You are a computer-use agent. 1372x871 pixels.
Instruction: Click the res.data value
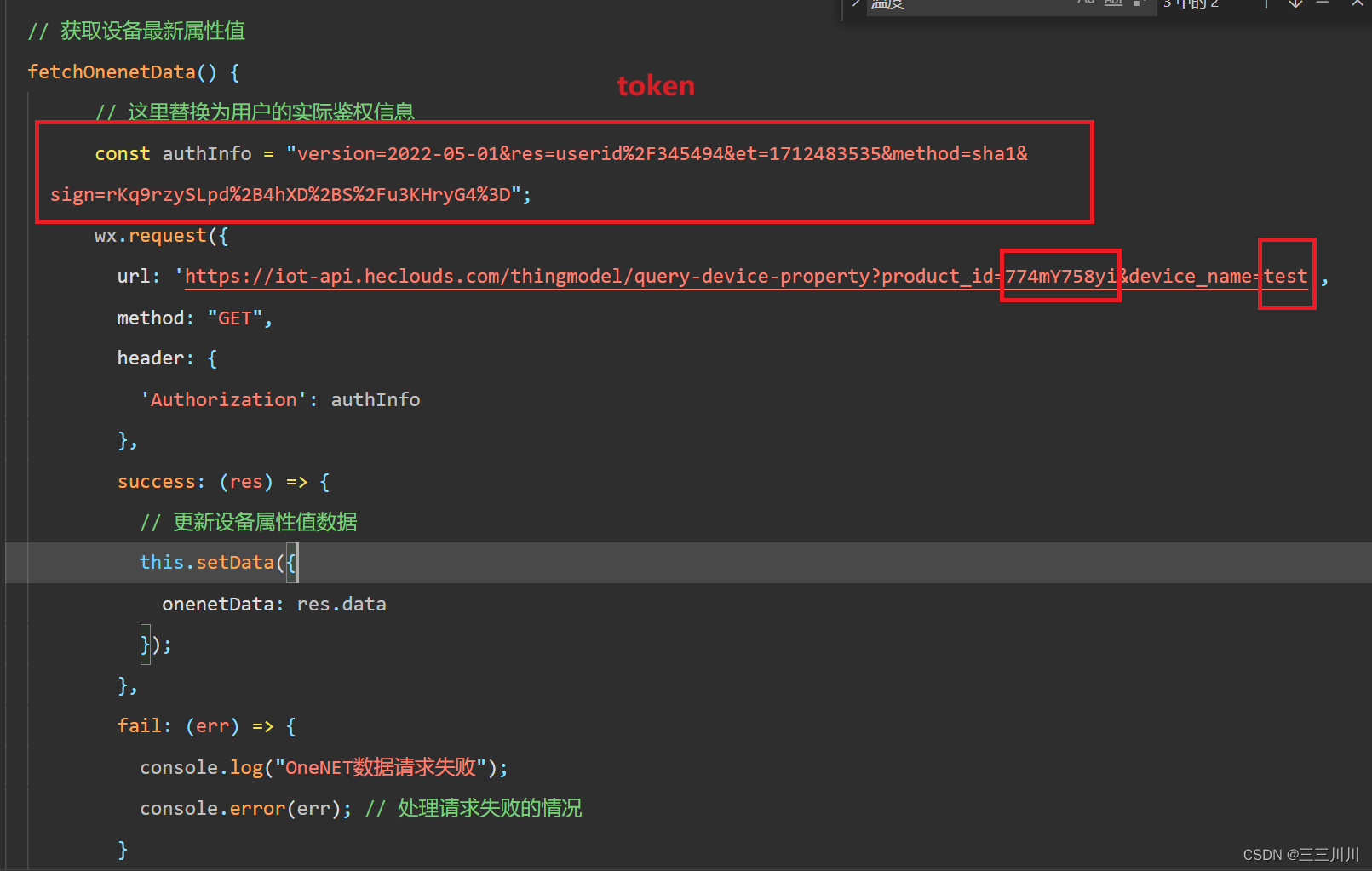pyautogui.click(x=342, y=604)
